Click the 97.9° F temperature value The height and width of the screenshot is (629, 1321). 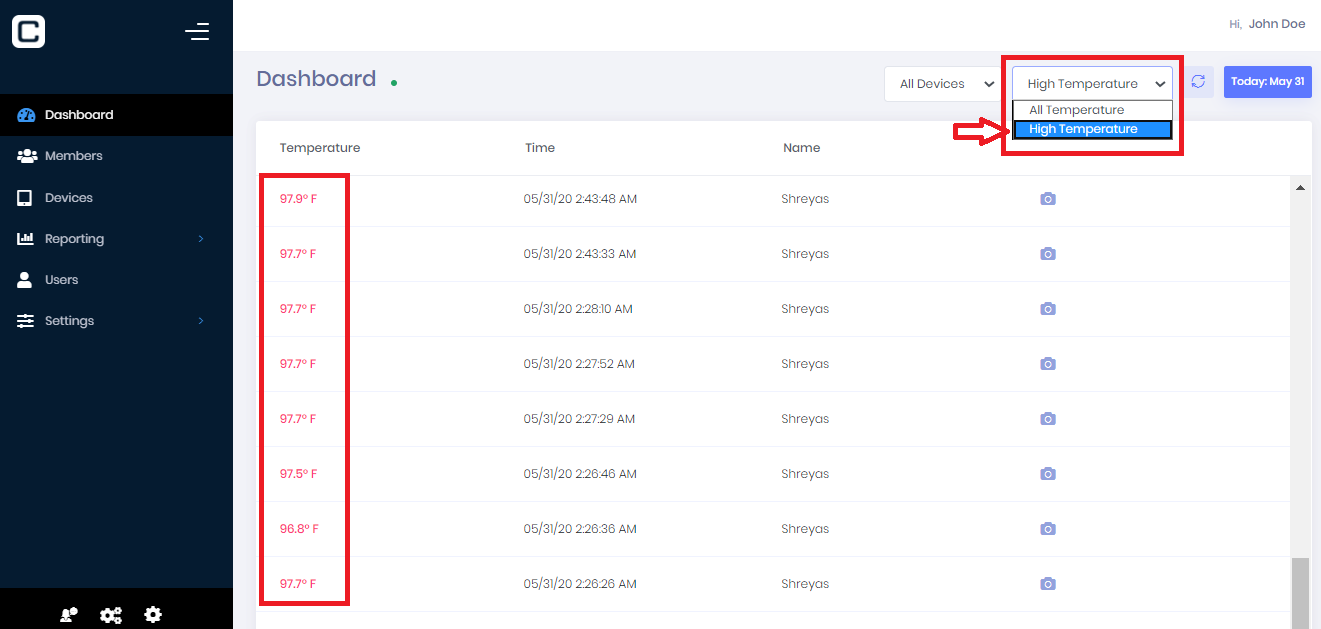point(298,199)
